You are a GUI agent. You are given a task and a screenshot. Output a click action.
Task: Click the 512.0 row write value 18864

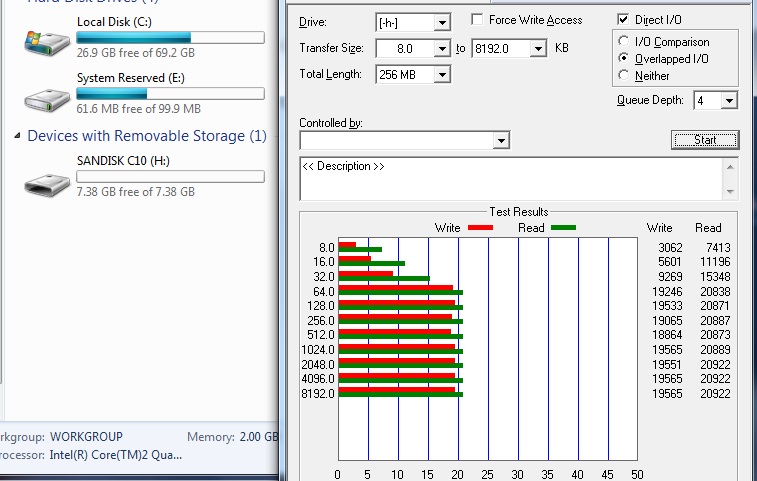tap(667, 335)
